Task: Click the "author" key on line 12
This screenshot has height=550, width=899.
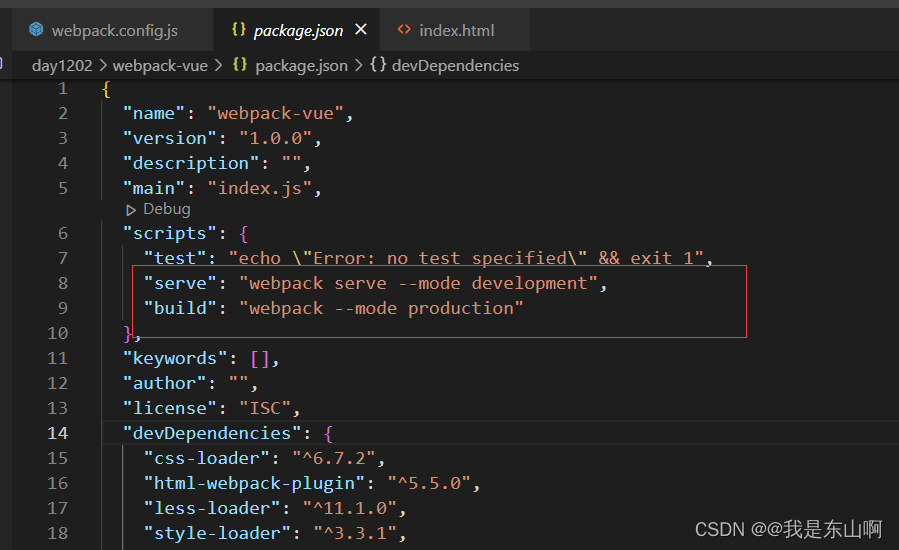Action: [165, 383]
